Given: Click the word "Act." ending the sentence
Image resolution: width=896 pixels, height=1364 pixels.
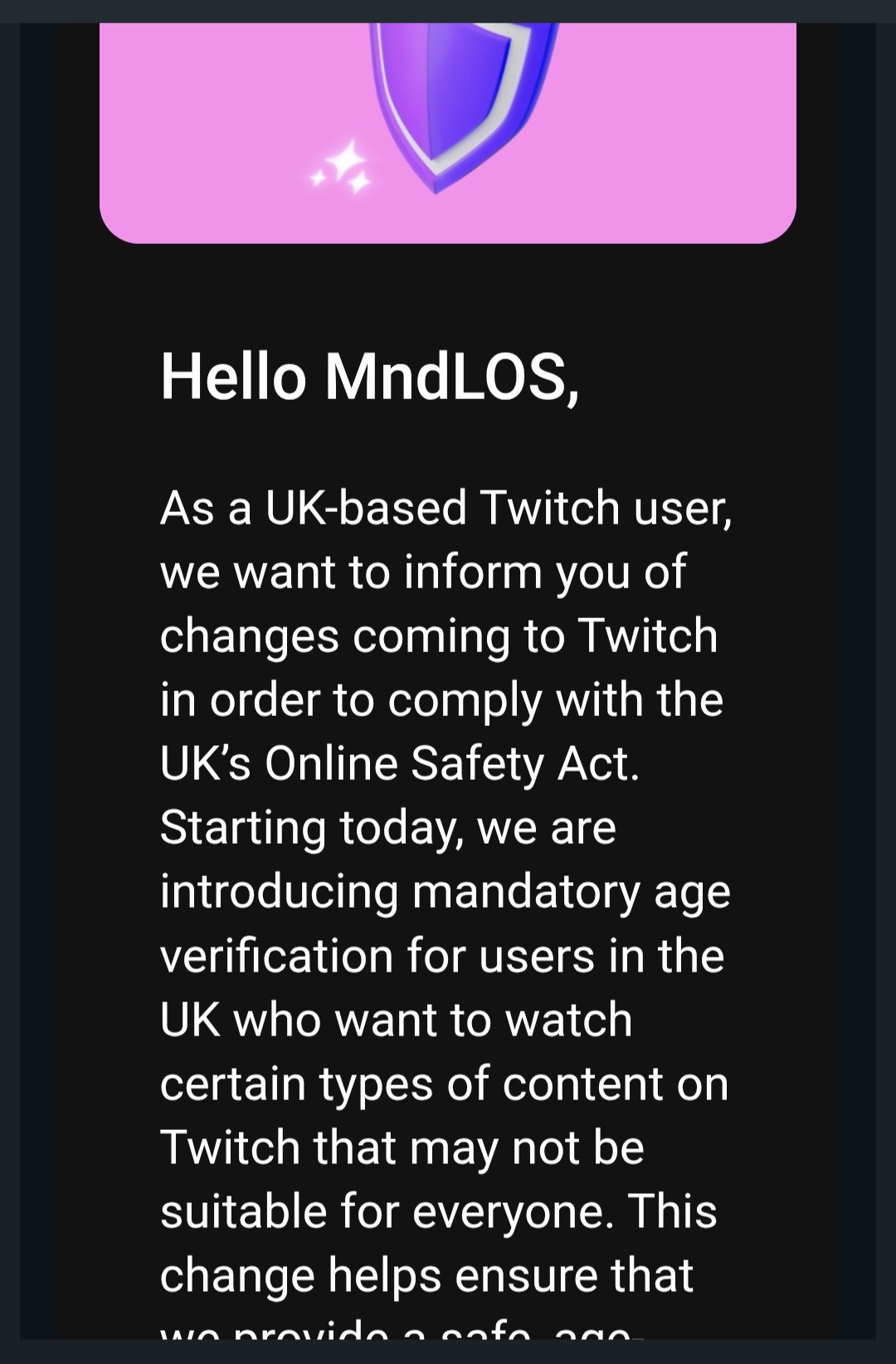Looking at the screenshot, I should point(598,763).
